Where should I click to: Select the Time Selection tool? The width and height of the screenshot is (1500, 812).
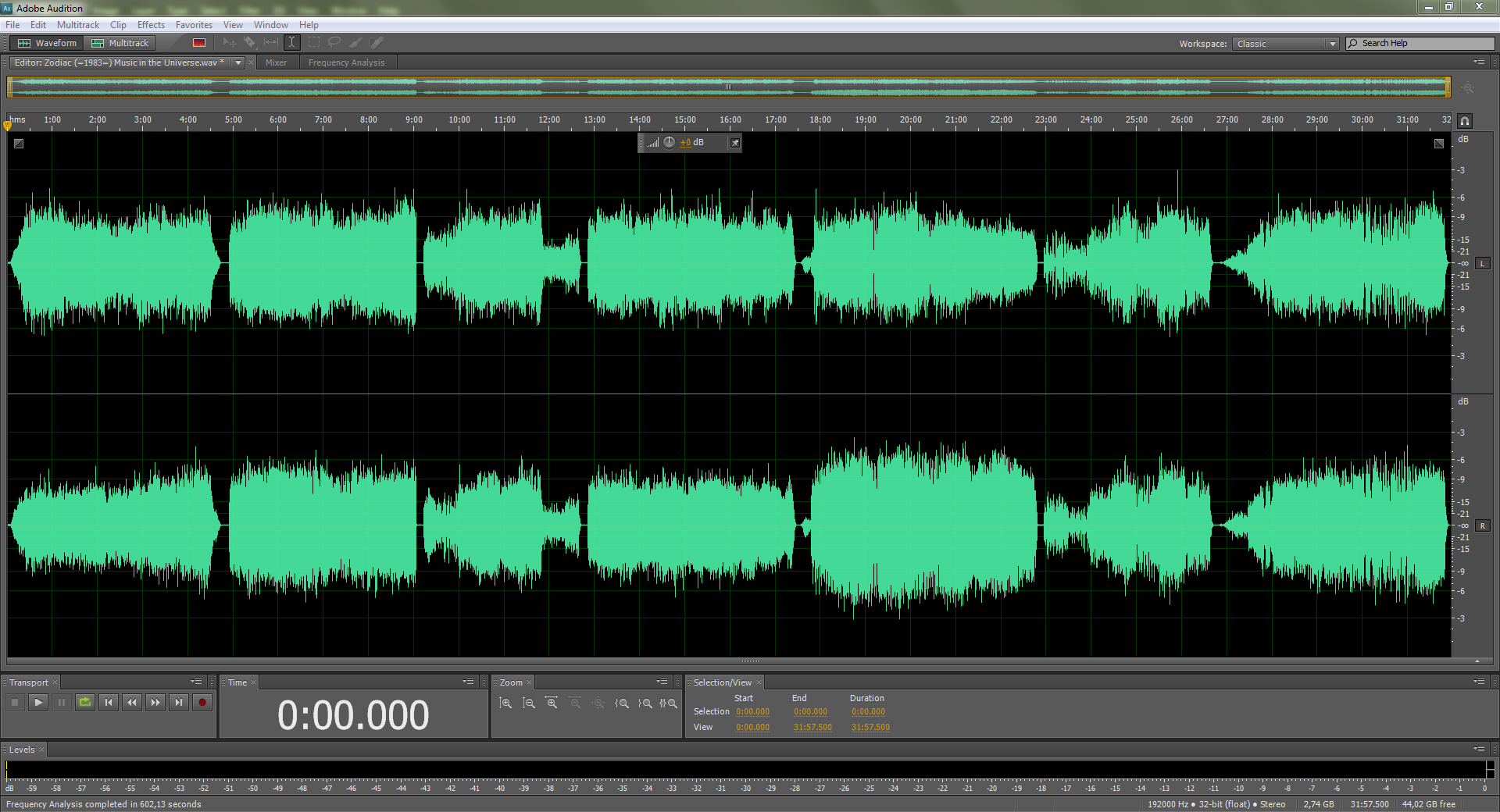291,42
